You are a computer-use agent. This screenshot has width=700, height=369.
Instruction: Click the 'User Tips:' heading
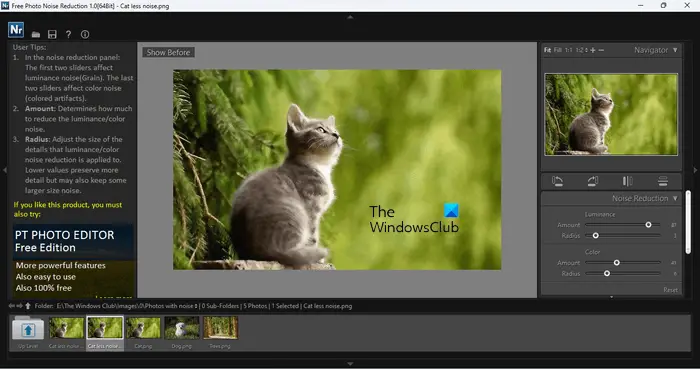[29, 47]
